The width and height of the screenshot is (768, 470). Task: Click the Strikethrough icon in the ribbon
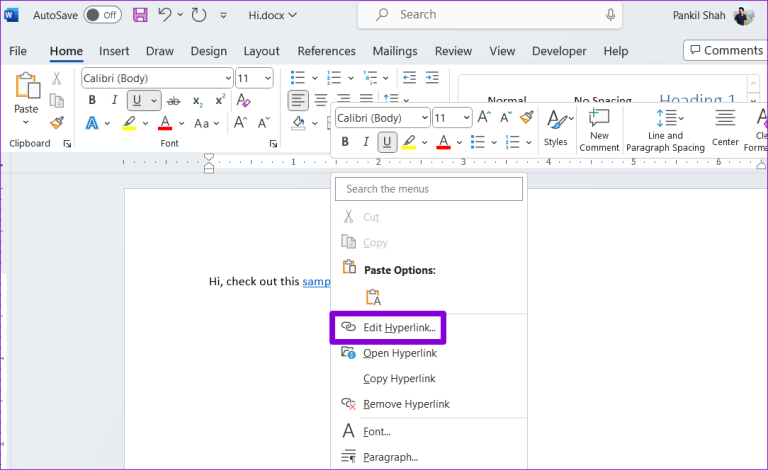tap(173, 100)
